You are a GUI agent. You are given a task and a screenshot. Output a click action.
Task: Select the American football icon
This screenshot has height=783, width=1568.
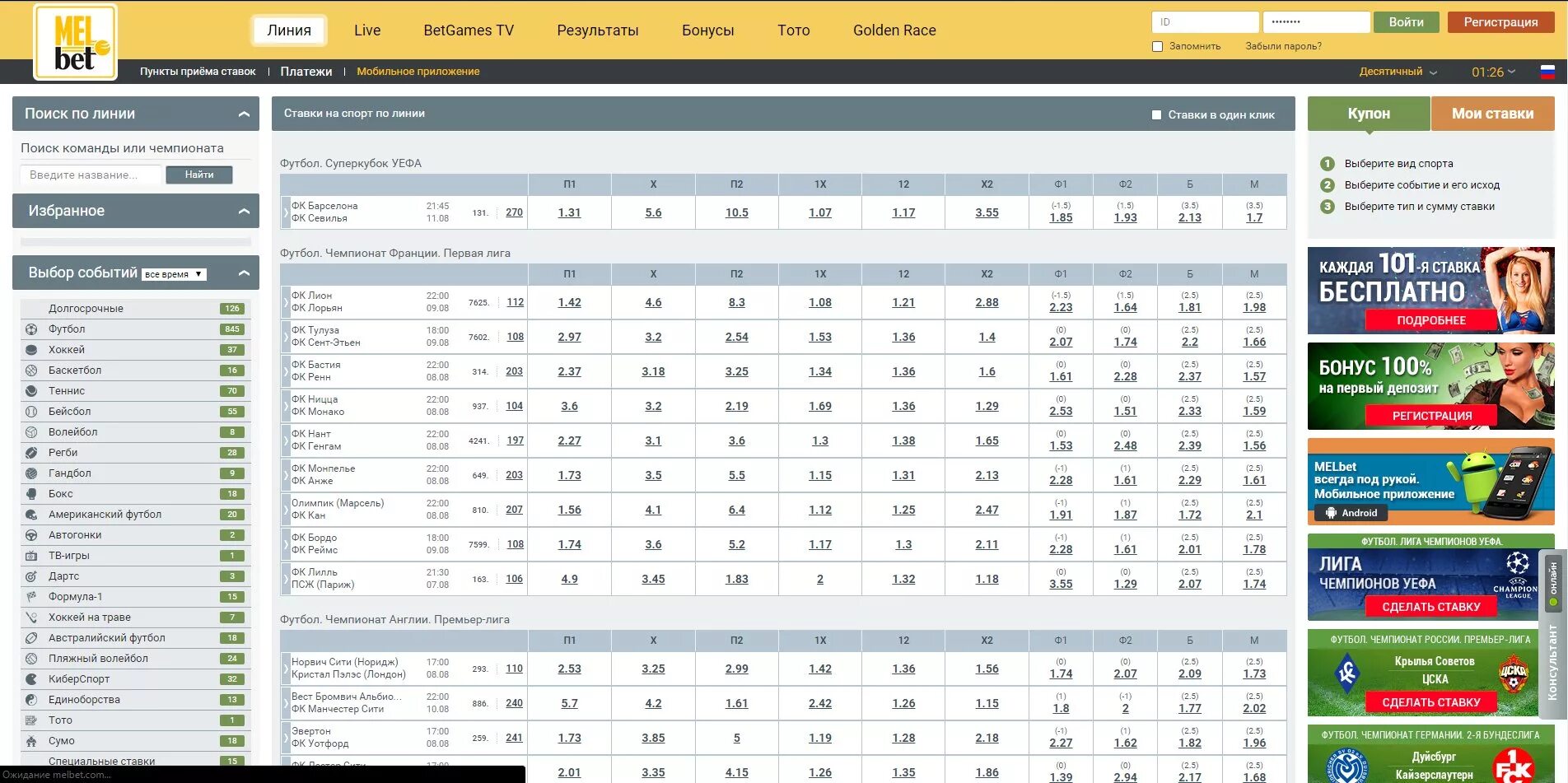click(x=31, y=515)
